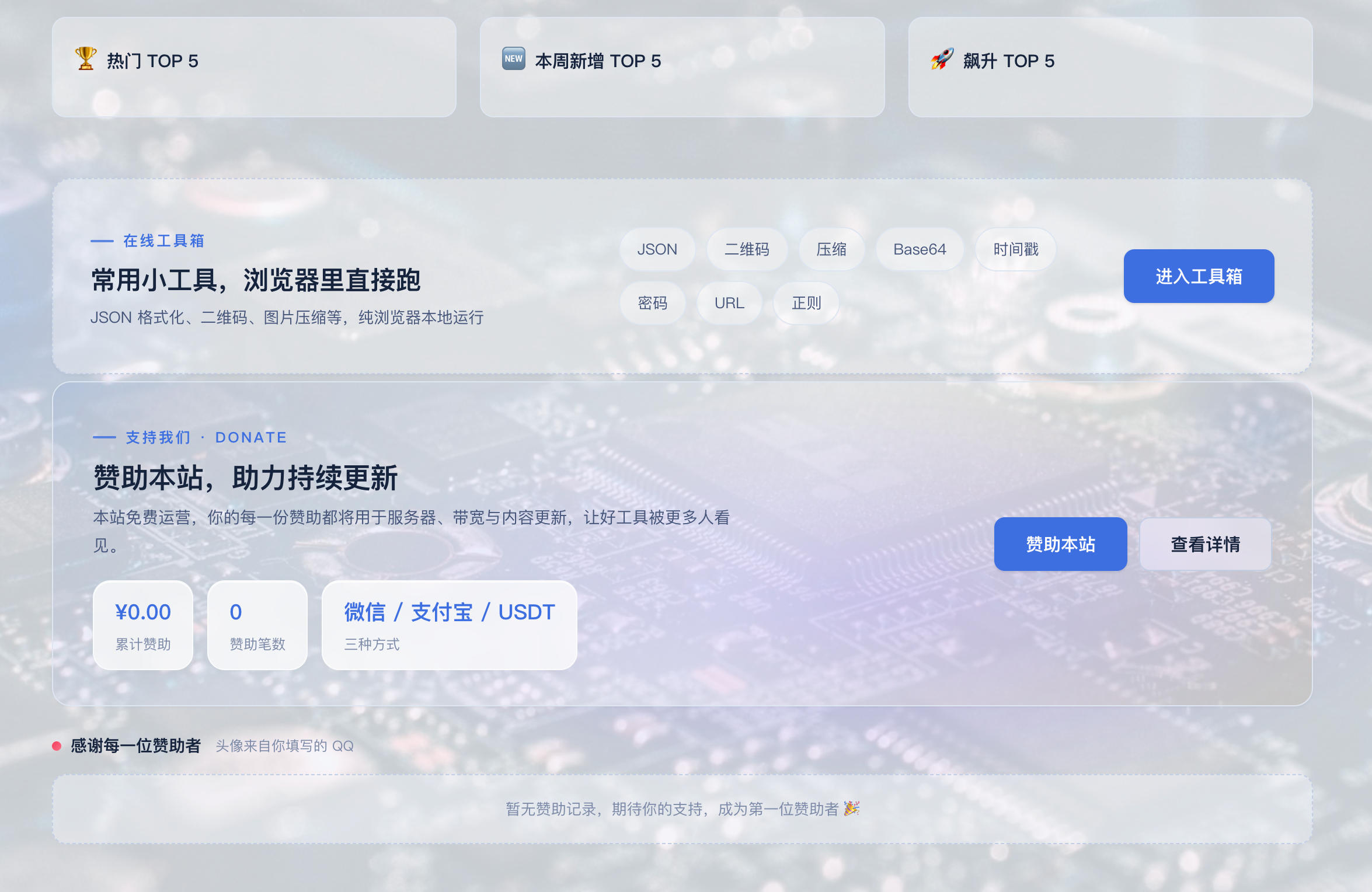Click the JSON 格式化、二维码、图片压缩 description text

point(287,318)
